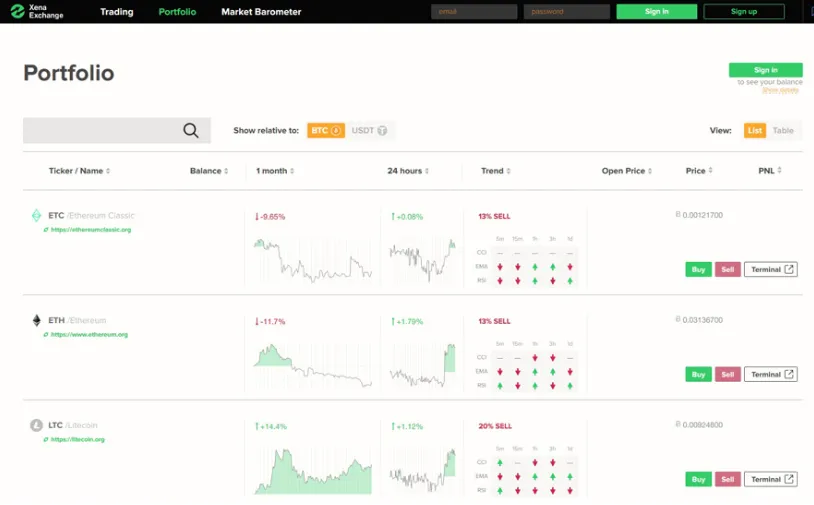This screenshot has height=505, width=814.
Task: Sort by Trend column arrows
Action: [x=508, y=171]
